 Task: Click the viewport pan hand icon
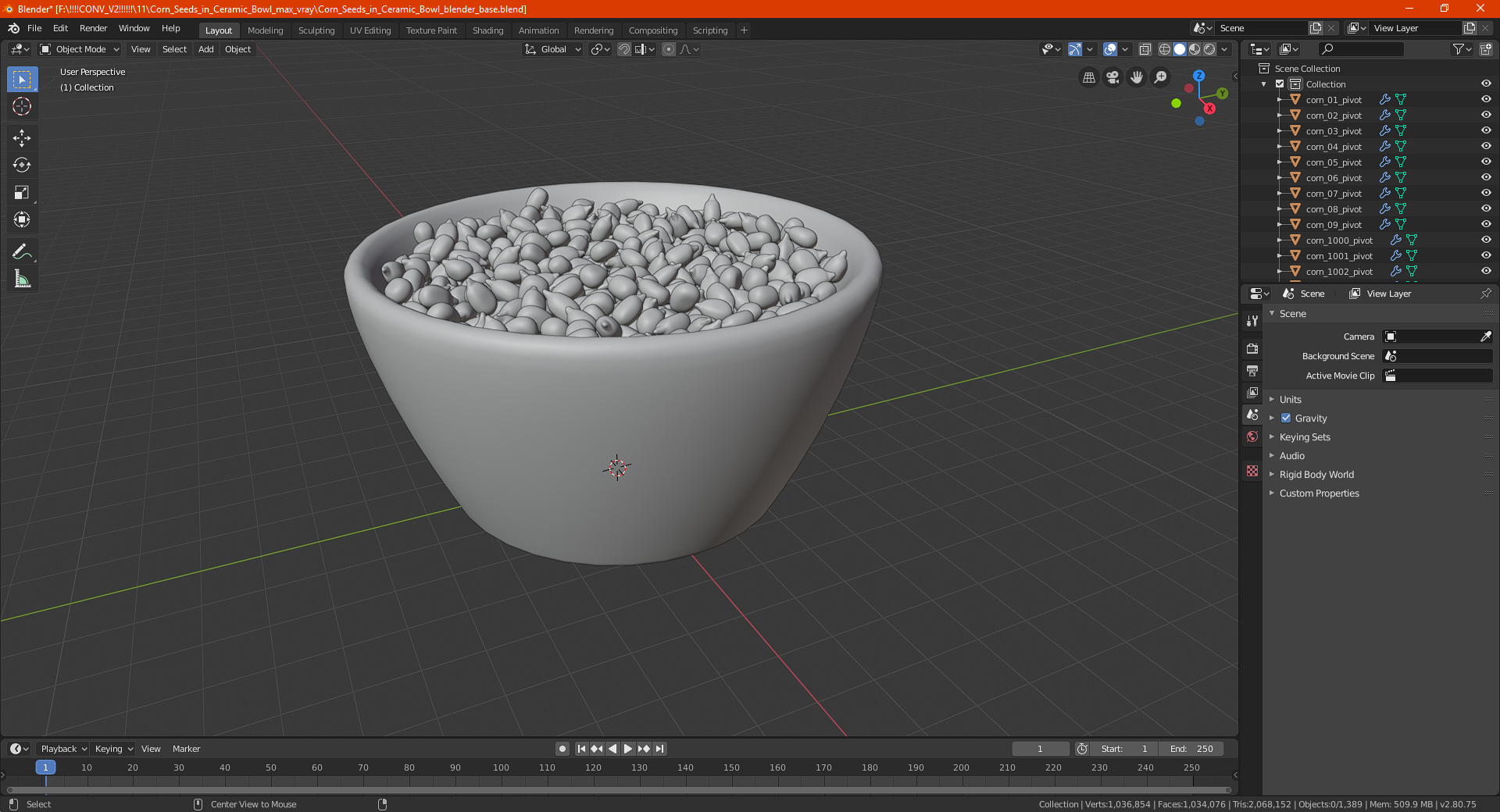tap(1137, 77)
